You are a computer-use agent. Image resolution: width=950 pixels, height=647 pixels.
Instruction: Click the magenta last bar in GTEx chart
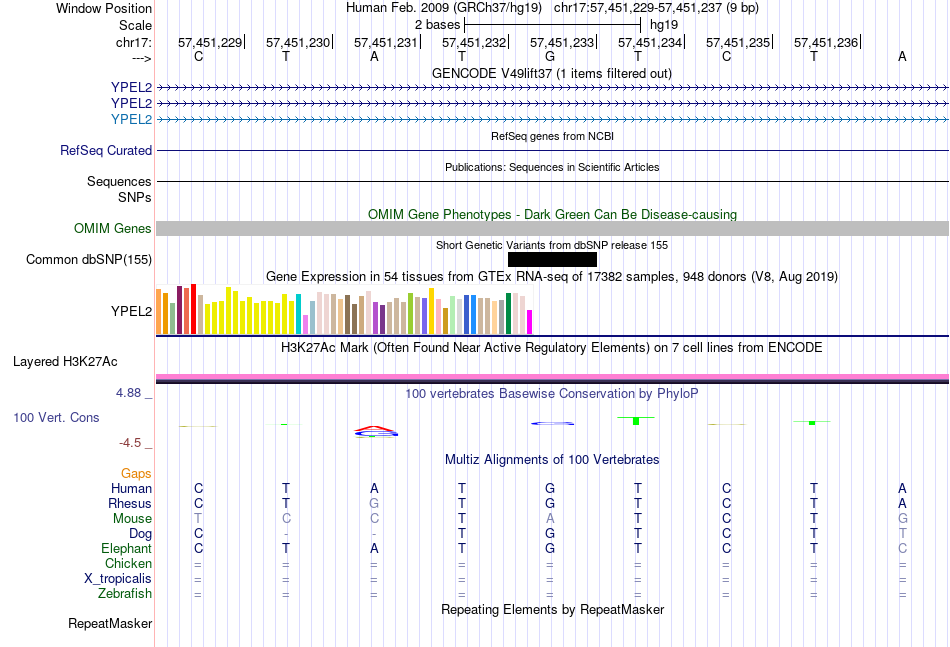pyautogui.click(x=530, y=322)
